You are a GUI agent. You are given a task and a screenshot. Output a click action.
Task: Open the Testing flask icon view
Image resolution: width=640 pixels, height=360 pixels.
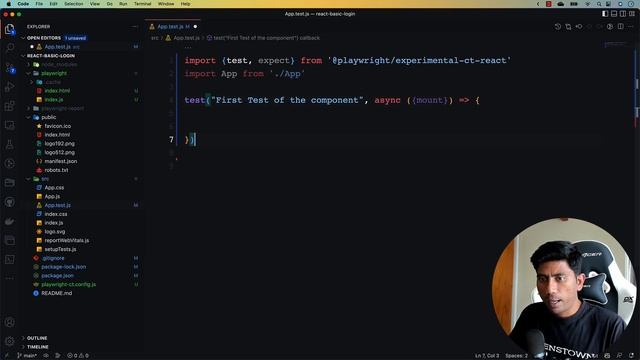pos(9,144)
